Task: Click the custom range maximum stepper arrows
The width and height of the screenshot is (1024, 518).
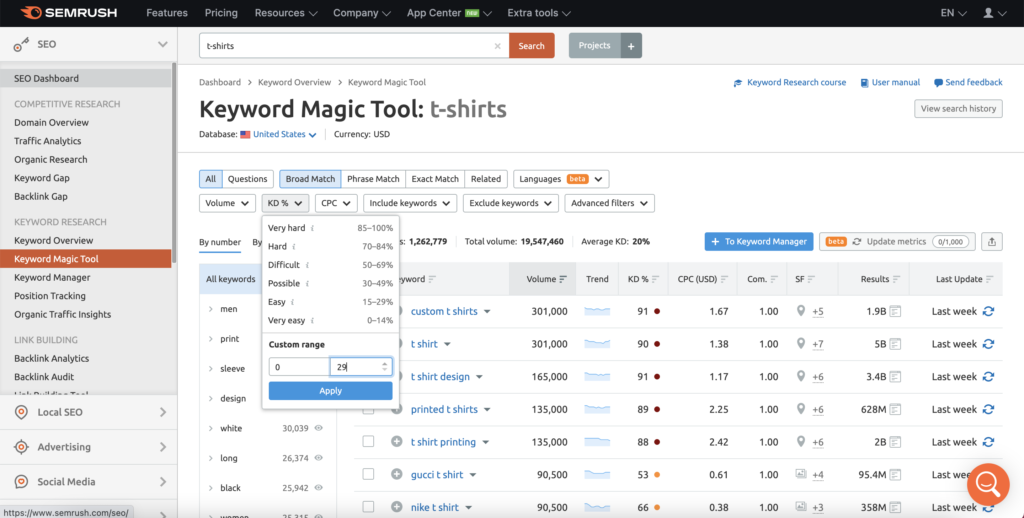Action: (x=385, y=367)
